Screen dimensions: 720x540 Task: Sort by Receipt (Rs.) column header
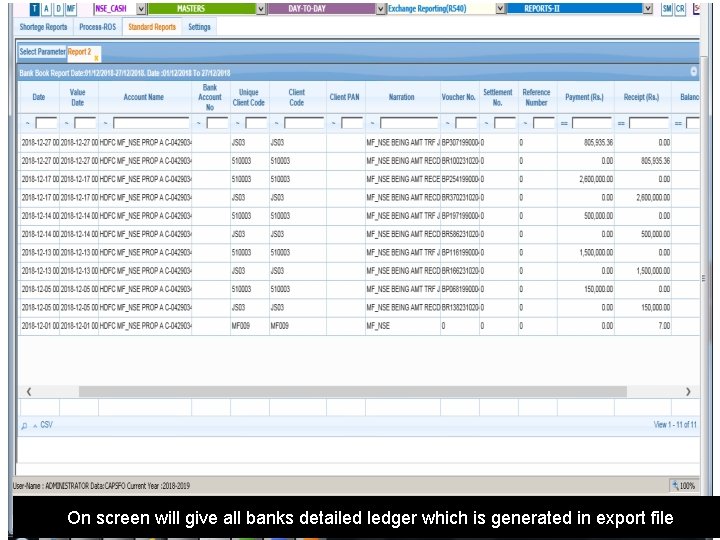point(641,97)
